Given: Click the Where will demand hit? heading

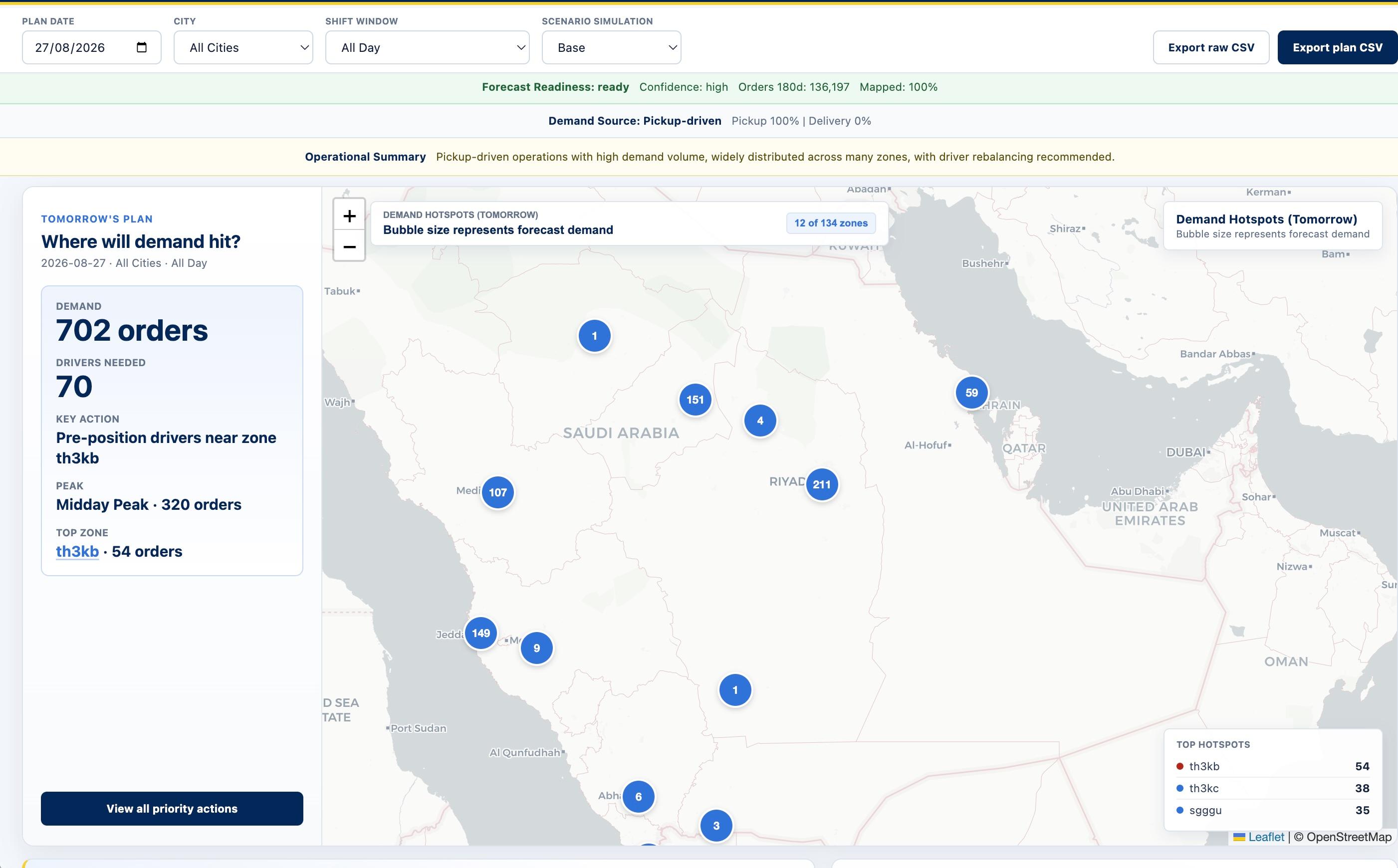Looking at the screenshot, I should coord(141,241).
